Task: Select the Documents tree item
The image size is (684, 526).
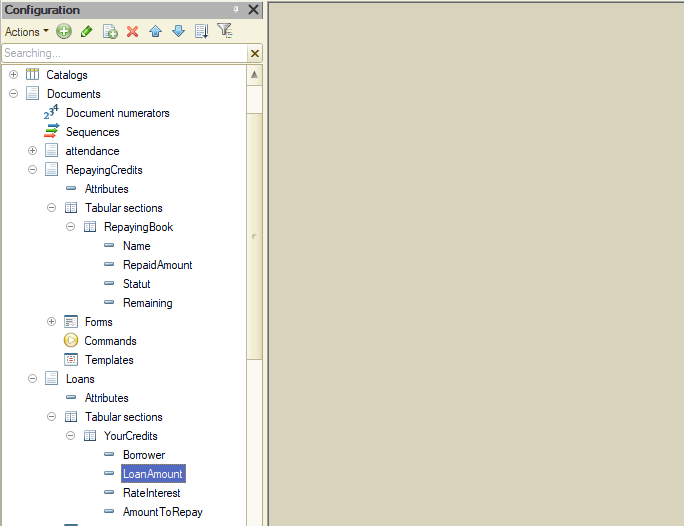Action: pos(74,94)
